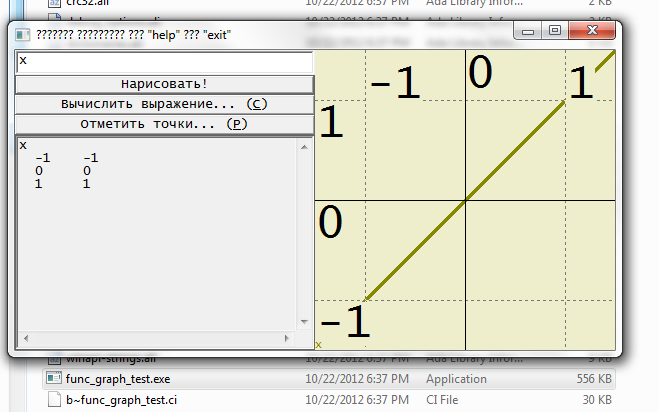The width and height of the screenshot is (659, 412).
Task: Click the func_graph_test.exe file icon
Action: (54, 380)
